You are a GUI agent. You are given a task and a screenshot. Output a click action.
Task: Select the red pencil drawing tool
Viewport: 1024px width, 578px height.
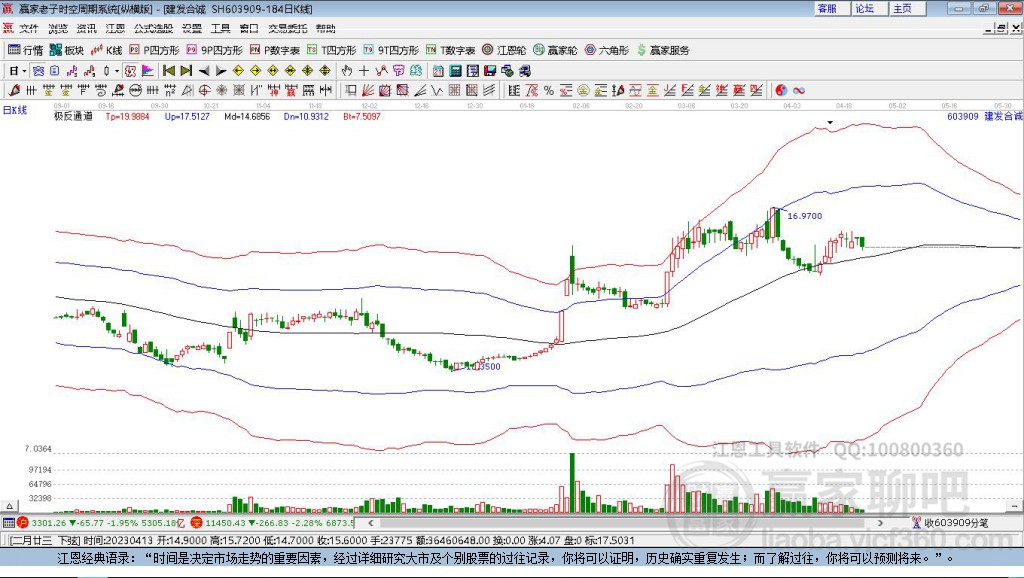14,90
